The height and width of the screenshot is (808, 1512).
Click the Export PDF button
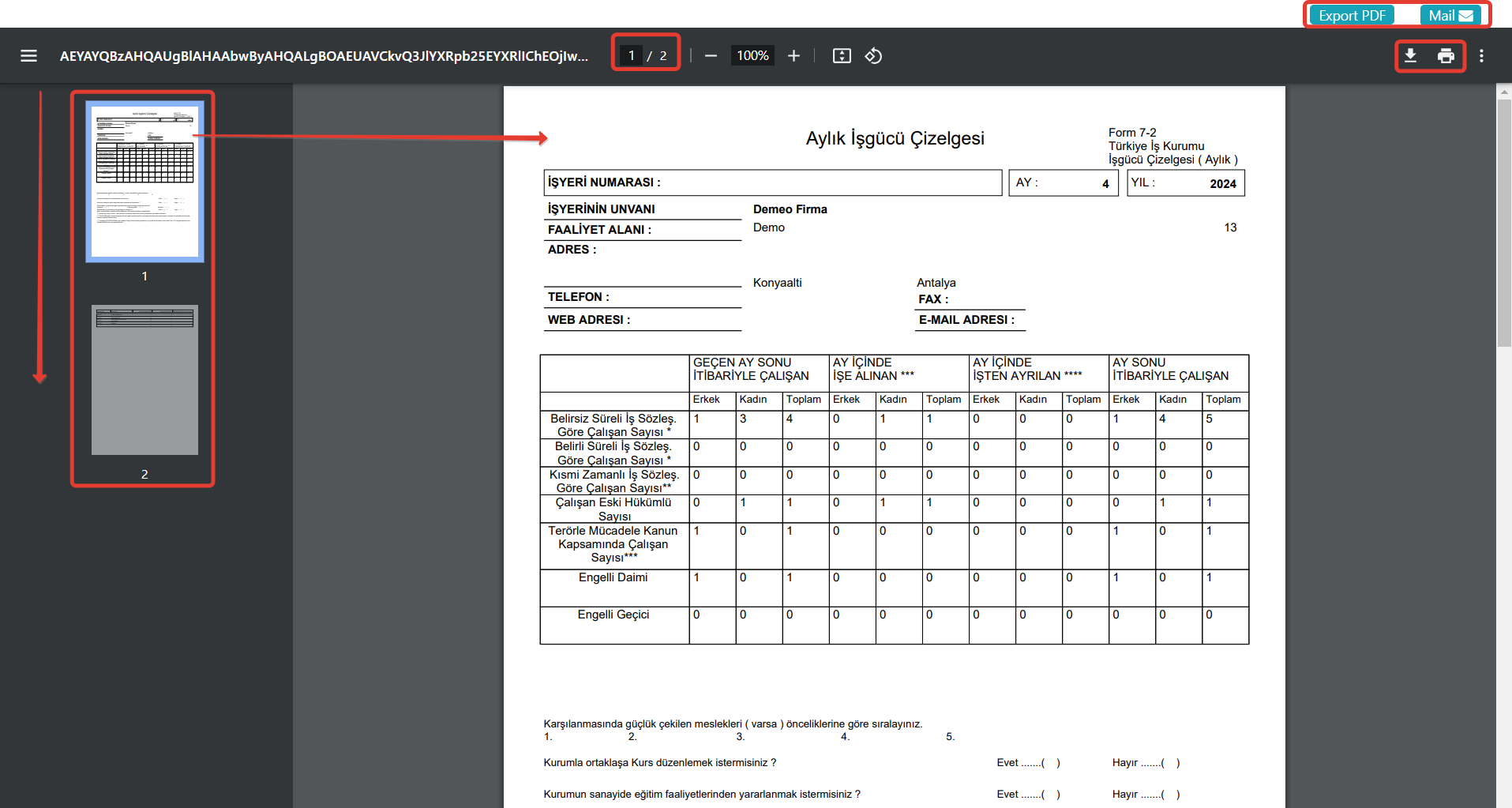(x=1352, y=16)
